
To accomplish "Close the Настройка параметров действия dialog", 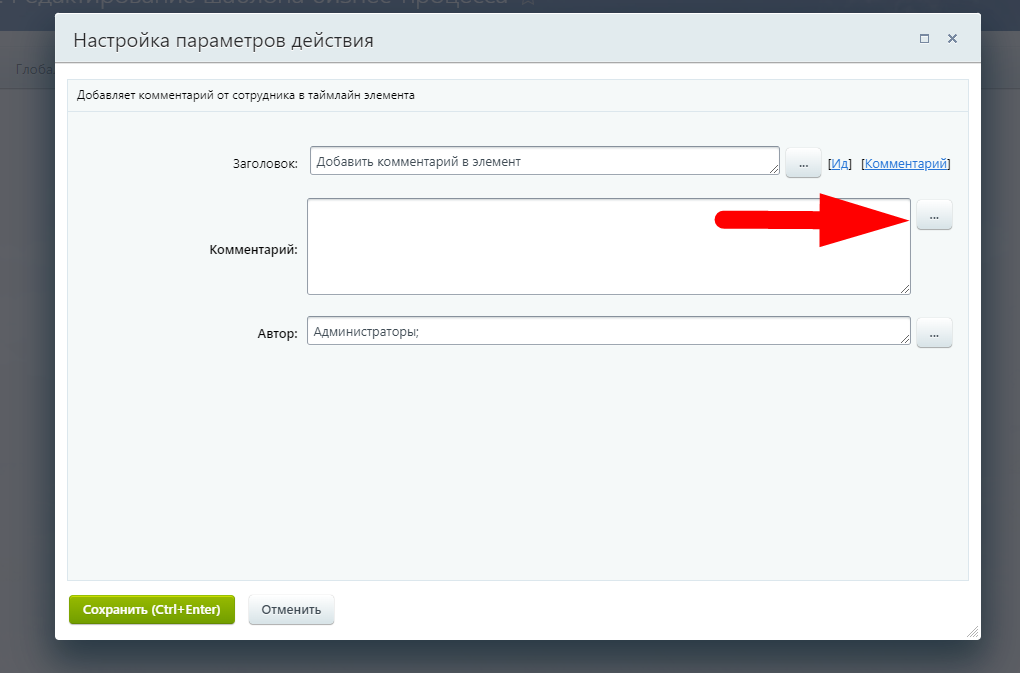I will click(952, 39).
